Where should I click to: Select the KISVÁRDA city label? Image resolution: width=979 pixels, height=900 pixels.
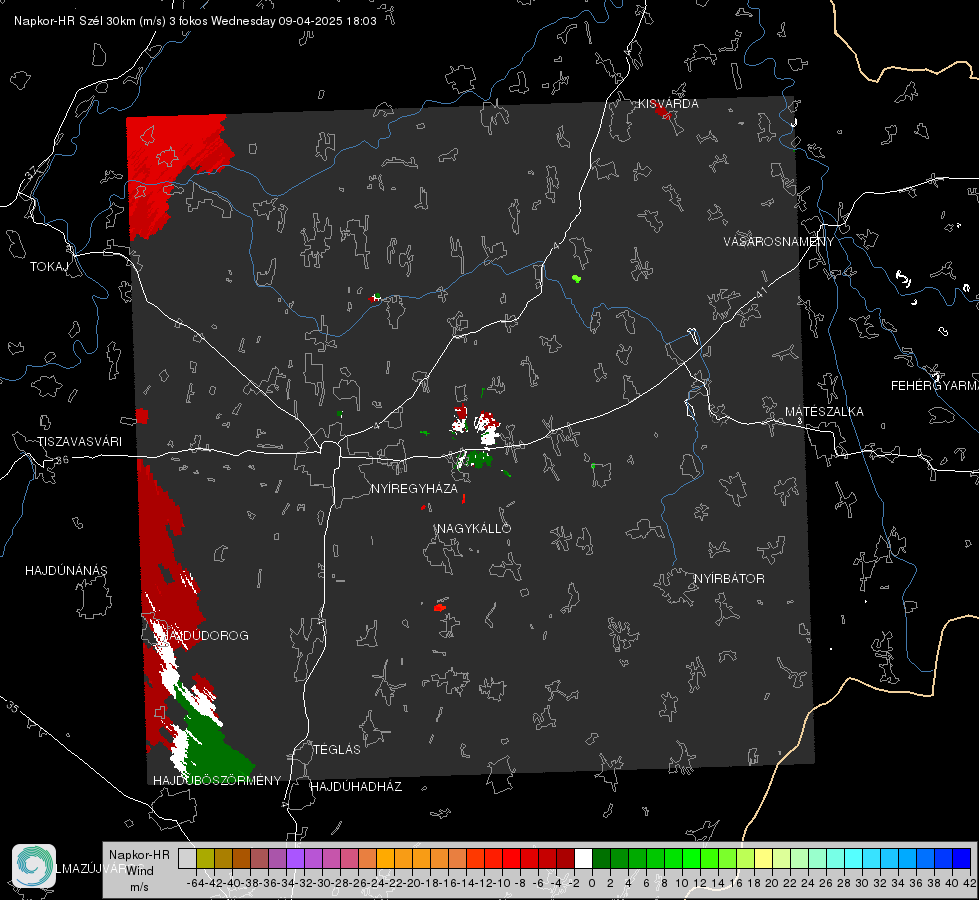pos(668,104)
